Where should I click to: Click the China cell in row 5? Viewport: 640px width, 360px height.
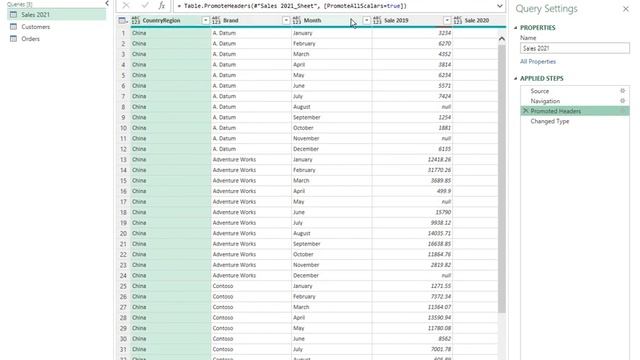[171, 75]
